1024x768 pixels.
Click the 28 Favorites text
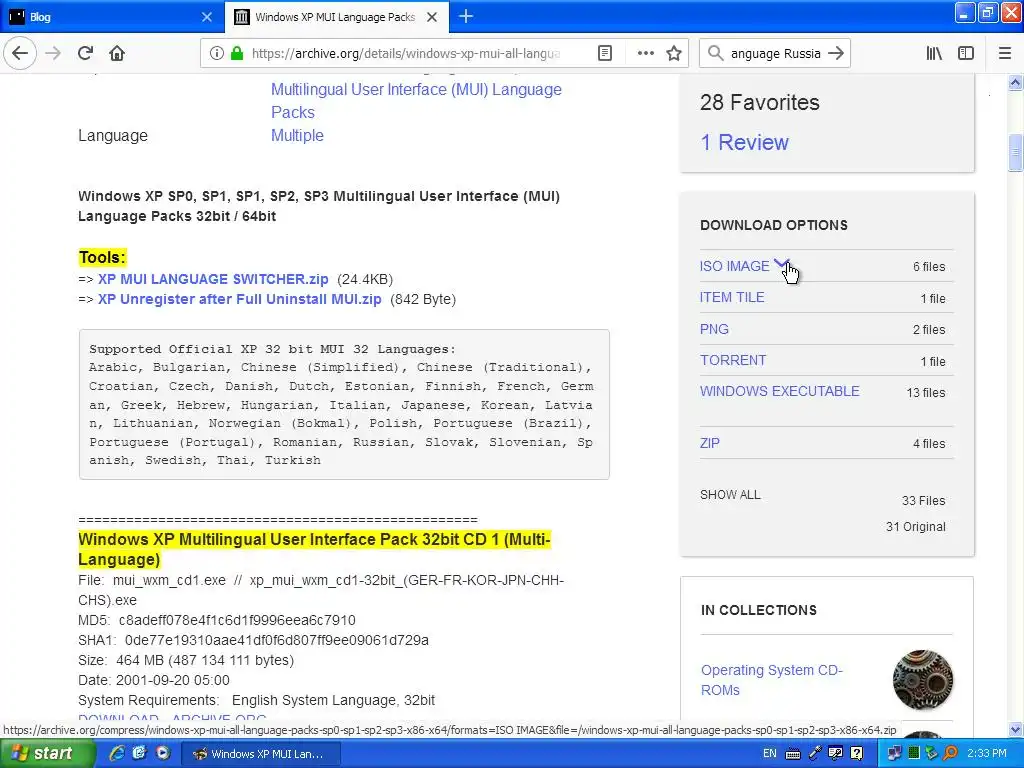click(760, 103)
